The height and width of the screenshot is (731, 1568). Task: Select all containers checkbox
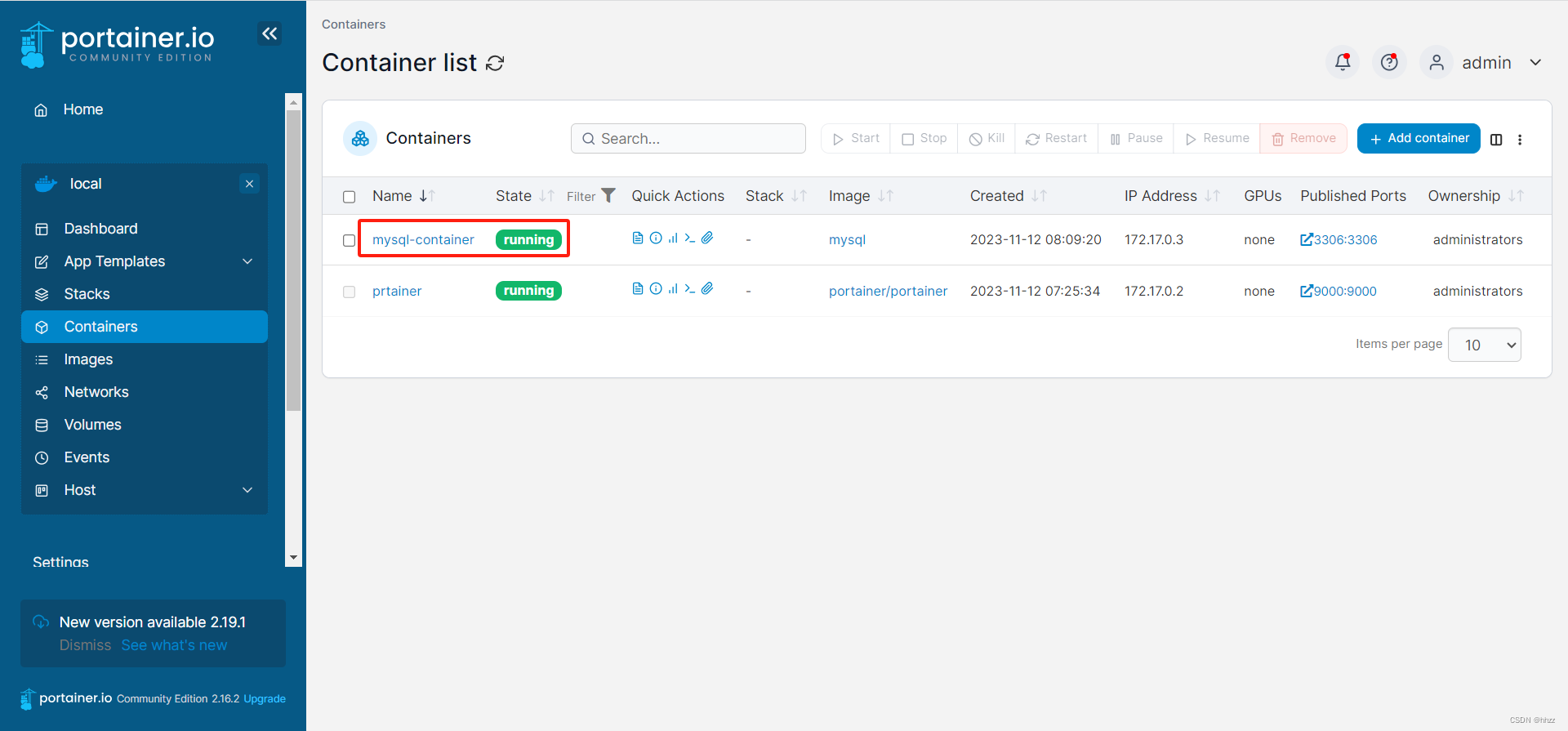pos(350,197)
